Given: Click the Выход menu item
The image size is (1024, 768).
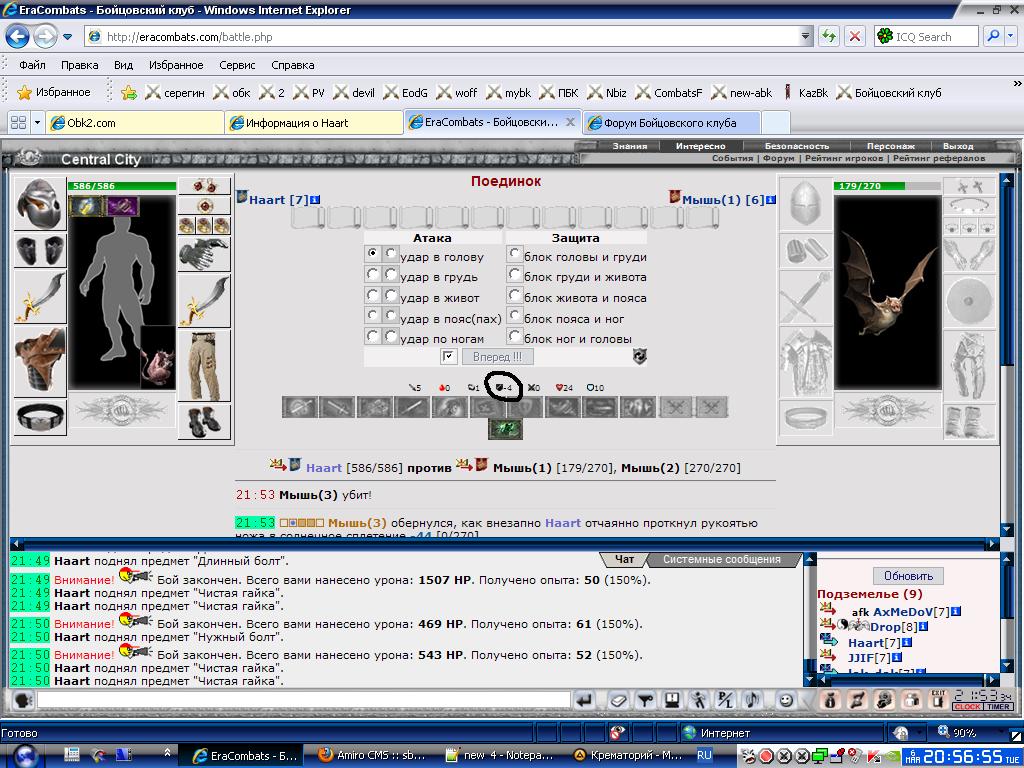Looking at the screenshot, I should point(958,146).
